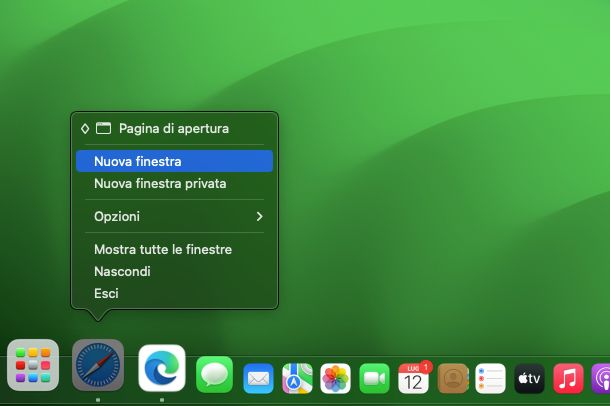Click Esci to quit Safari

(174, 293)
